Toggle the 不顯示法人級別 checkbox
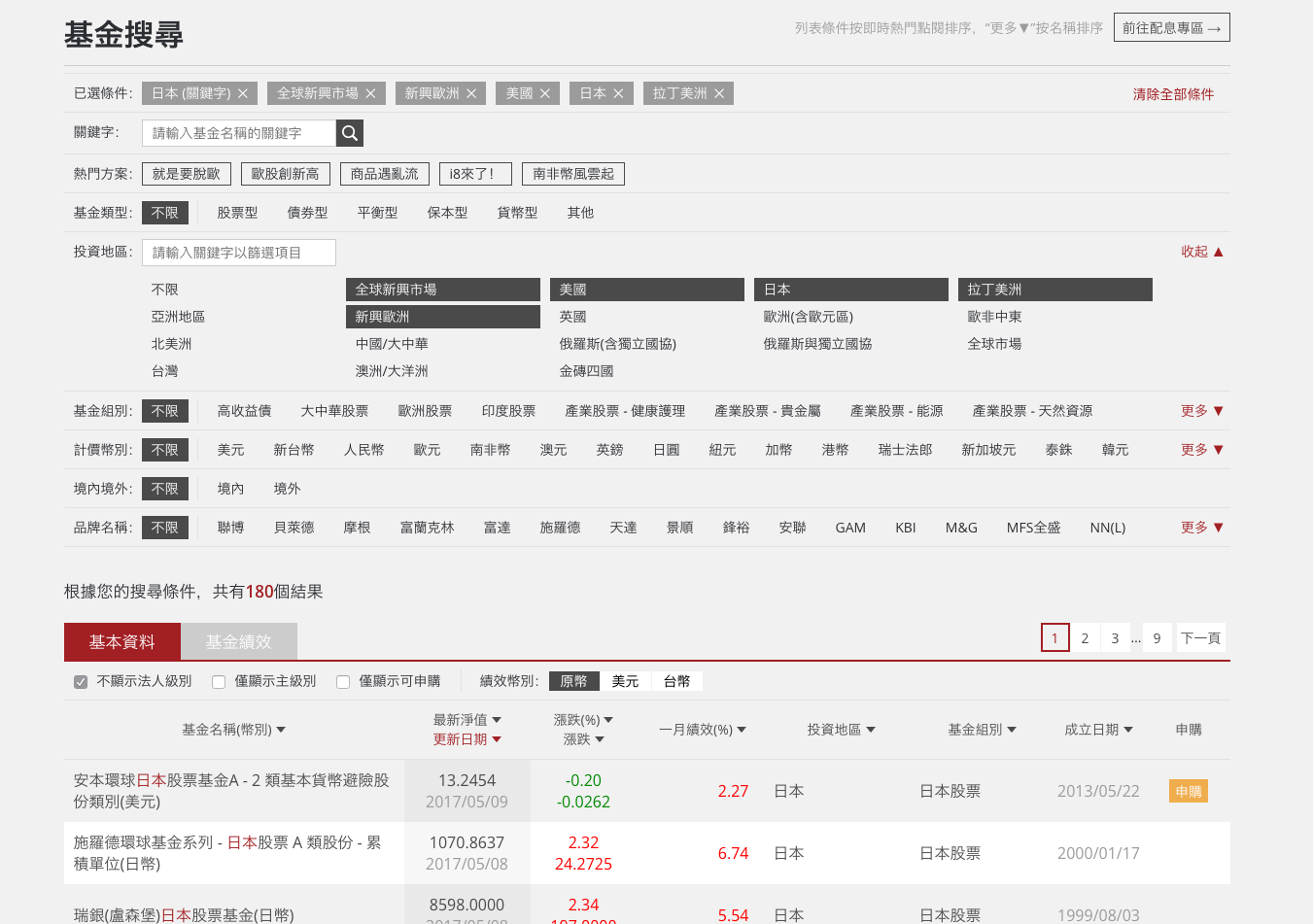 (81, 682)
